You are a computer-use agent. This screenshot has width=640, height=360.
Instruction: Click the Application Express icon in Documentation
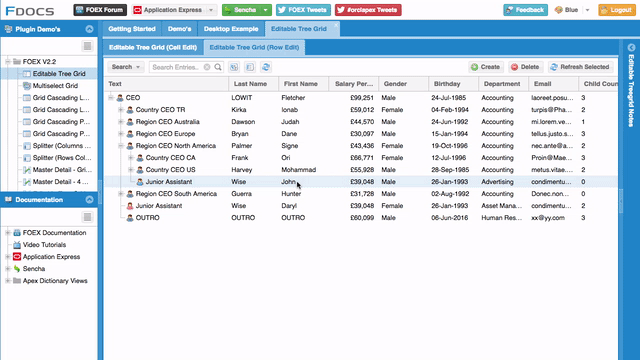point(17,257)
